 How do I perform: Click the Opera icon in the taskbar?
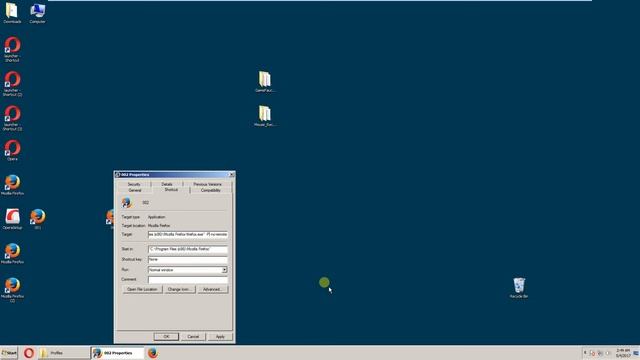click(29, 353)
